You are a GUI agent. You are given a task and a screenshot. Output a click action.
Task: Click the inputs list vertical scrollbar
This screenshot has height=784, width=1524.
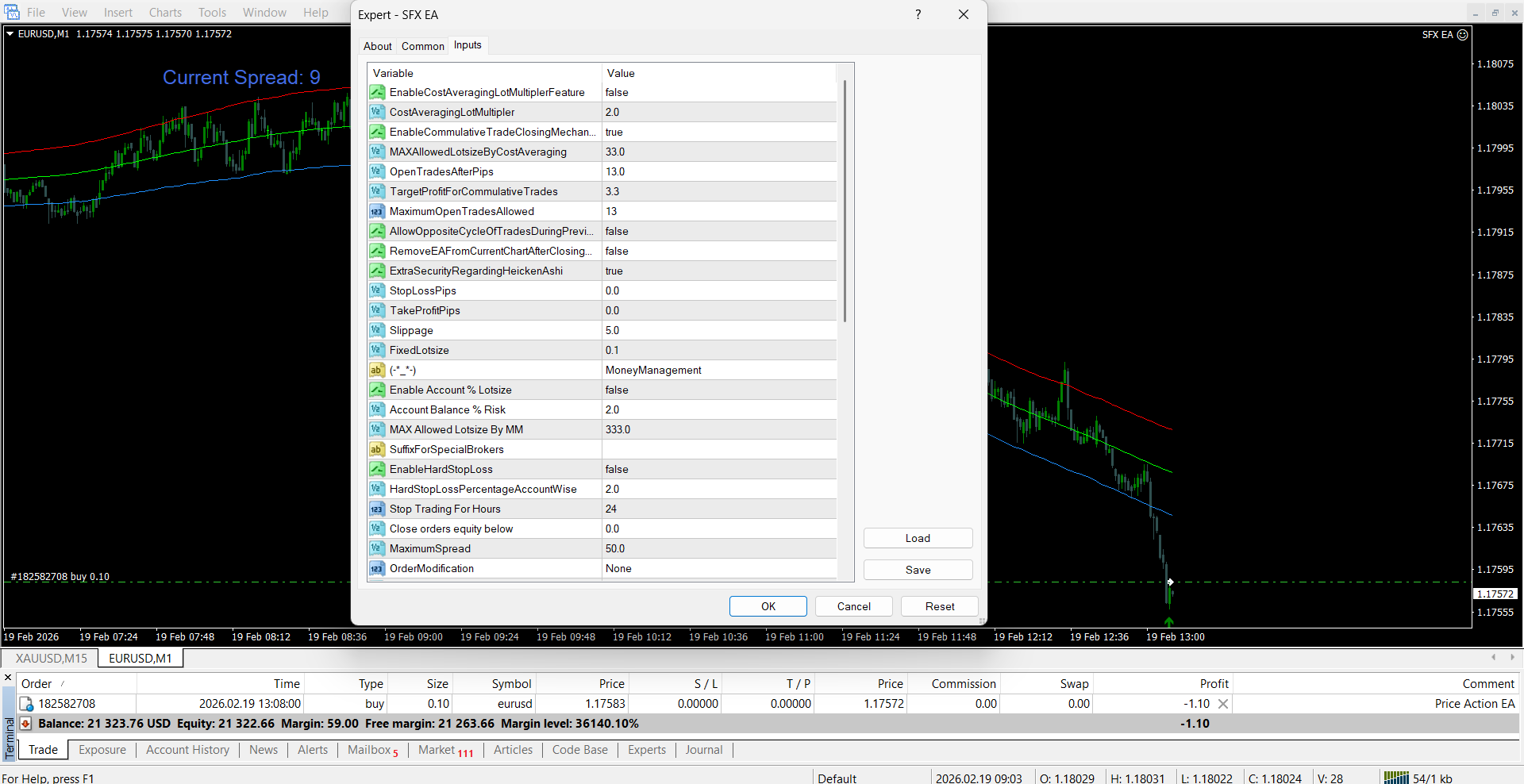click(845, 198)
